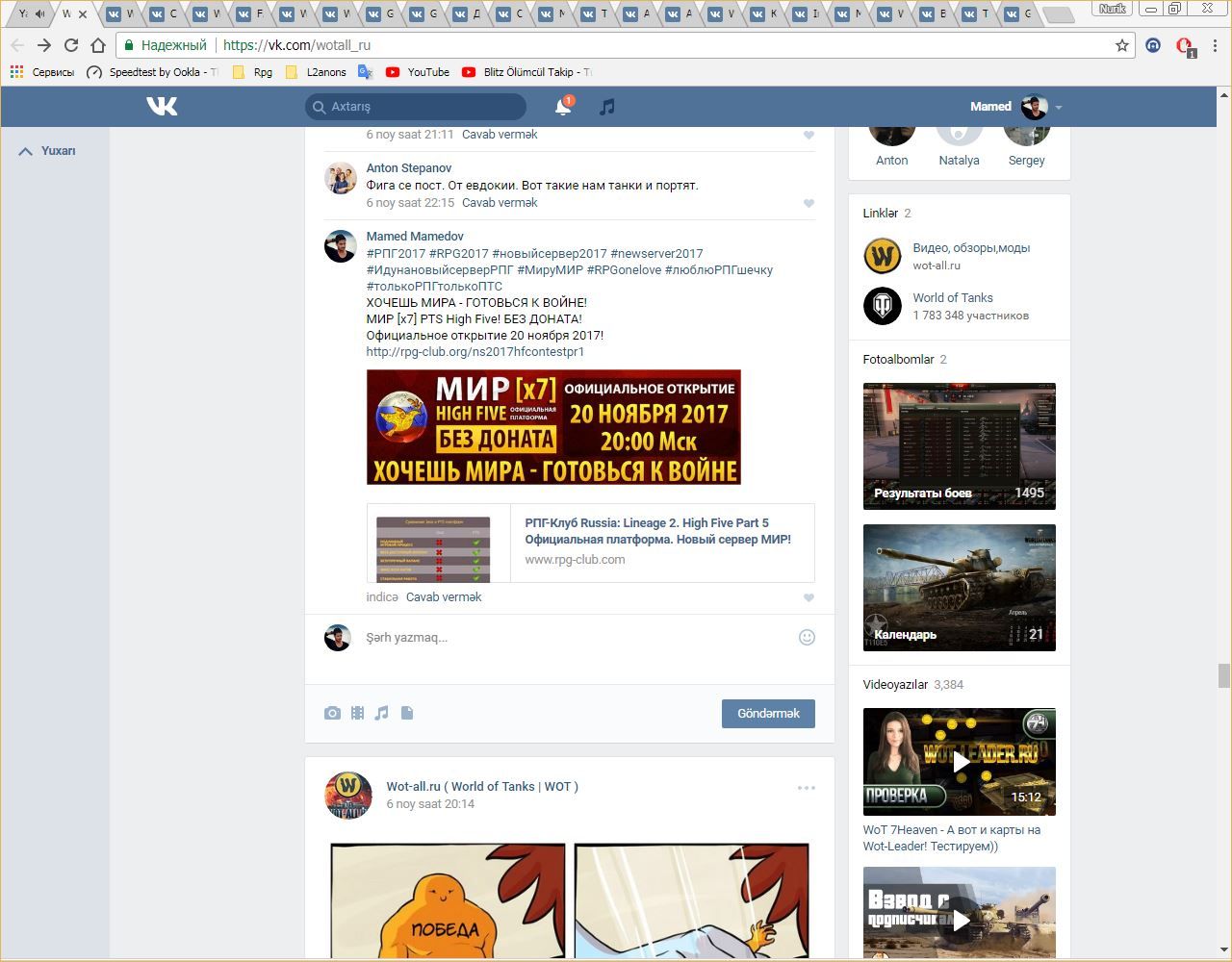1232x962 pixels.
Task: Open Linklər section header
Action: tap(880, 214)
